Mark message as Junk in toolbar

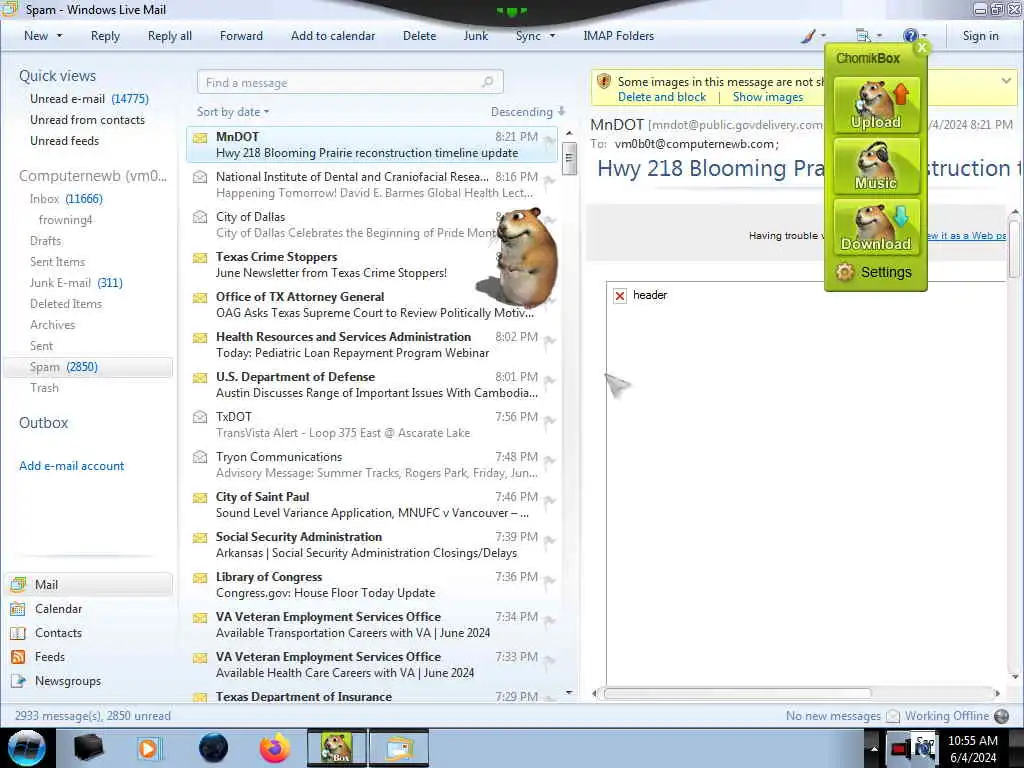coord(475,36)
